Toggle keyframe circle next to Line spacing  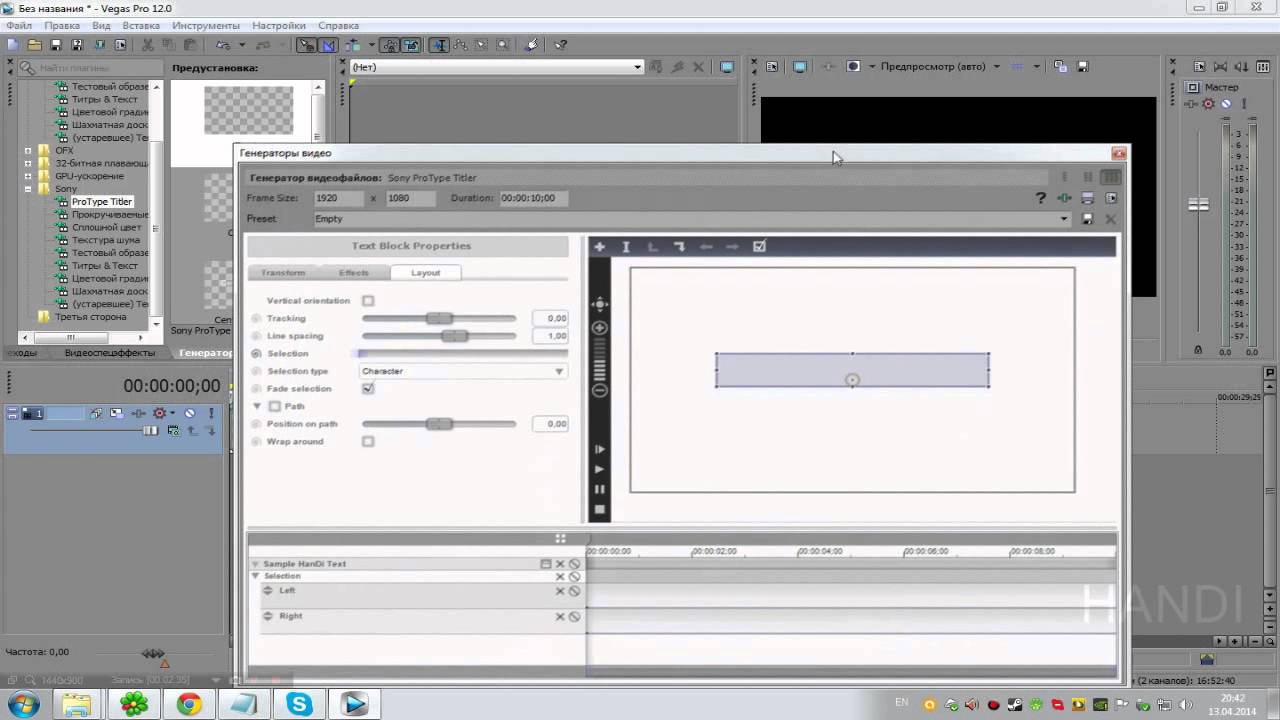pos(257,336)
